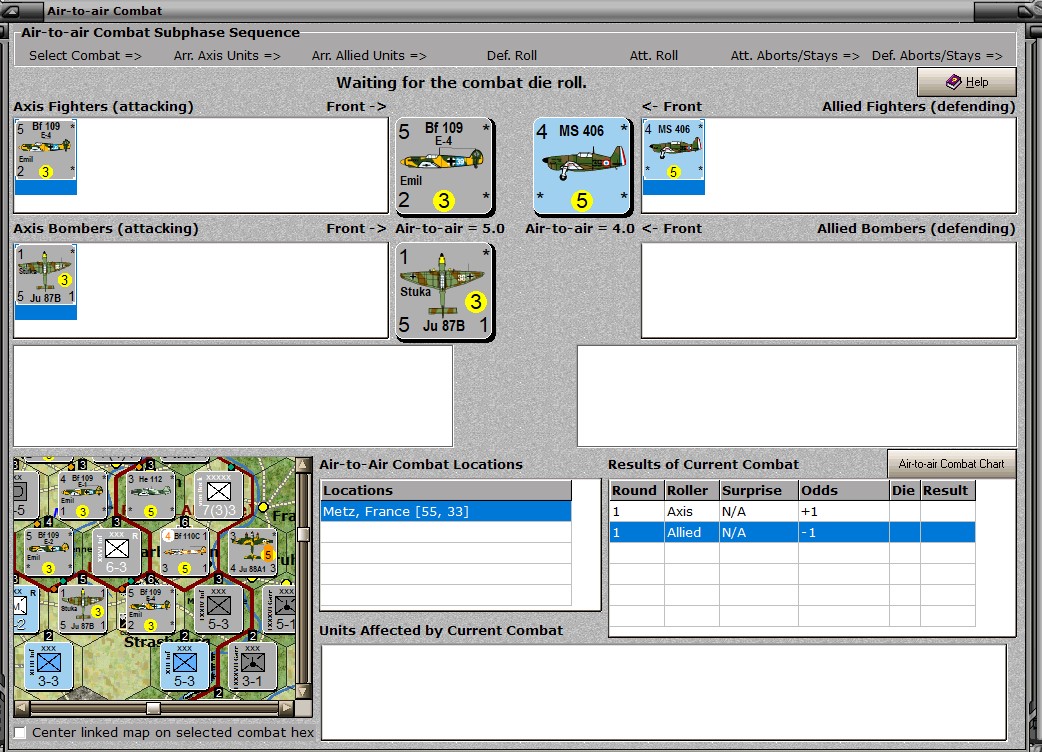Image resolution: width=1042 pixels, height=752 pixels.
Task: Click the large front Ju 87B Stuka counter
Action: [x=445, y=291]
